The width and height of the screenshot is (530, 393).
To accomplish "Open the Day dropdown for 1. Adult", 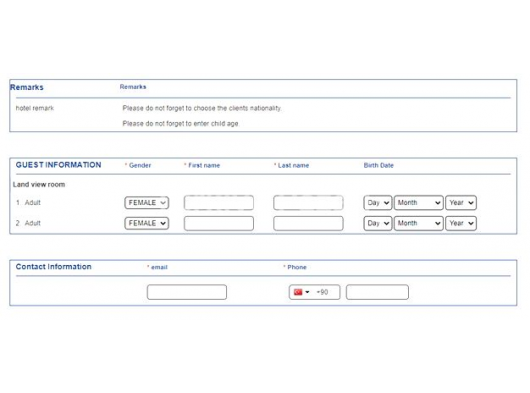I will [x=378, y=203].
